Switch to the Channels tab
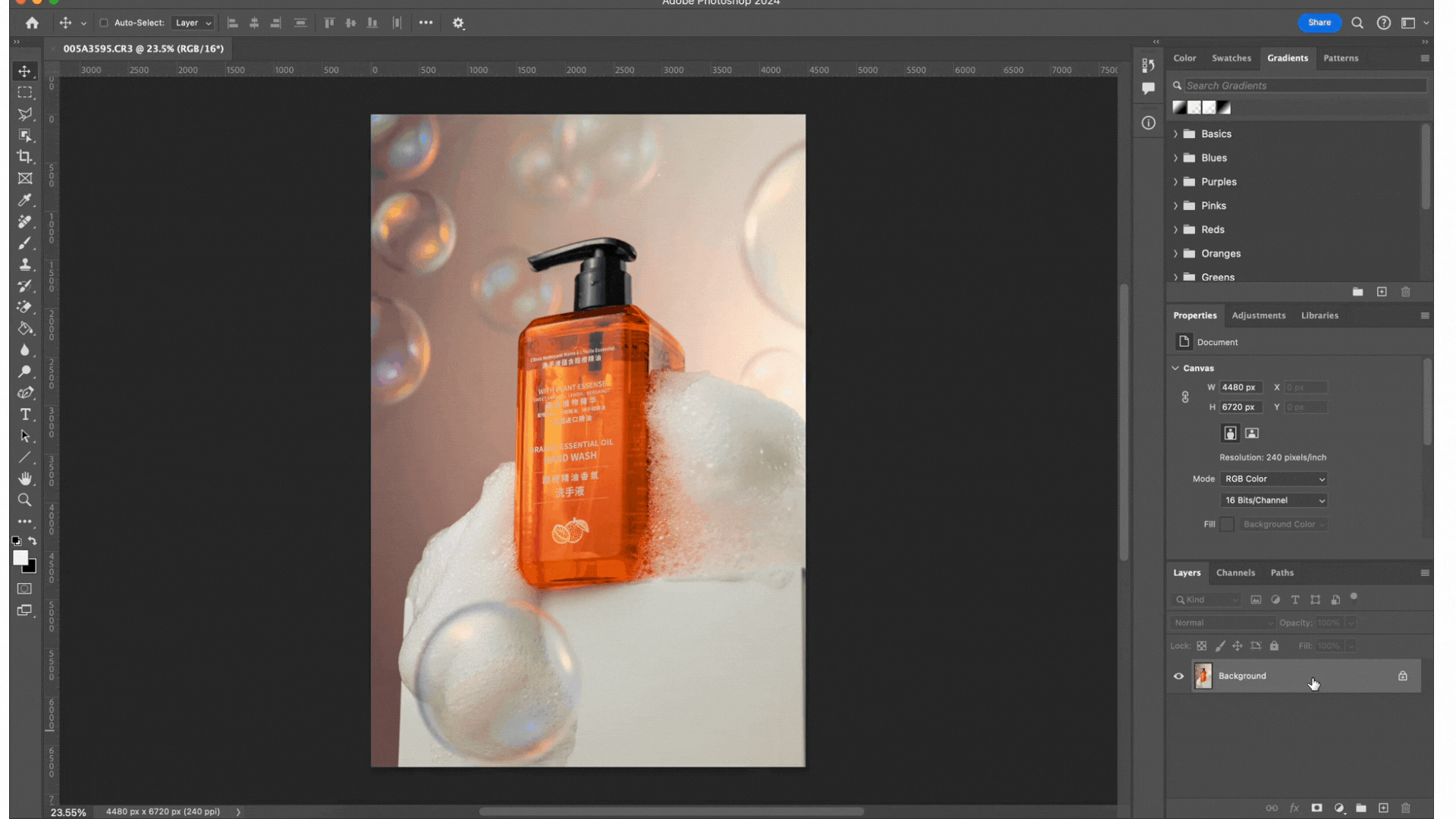The height and width of the screenshot is (819, 1456). (x=1235, y=573)
